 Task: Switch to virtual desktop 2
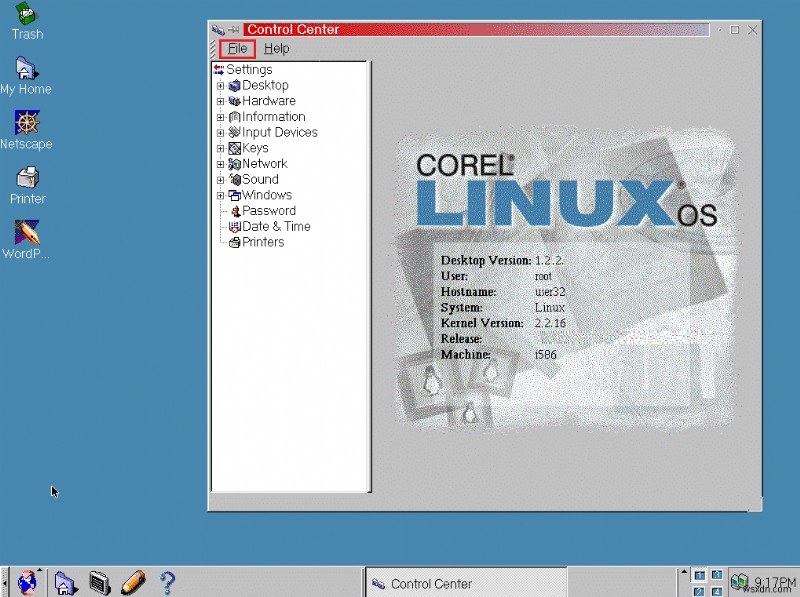pos(699,591)
